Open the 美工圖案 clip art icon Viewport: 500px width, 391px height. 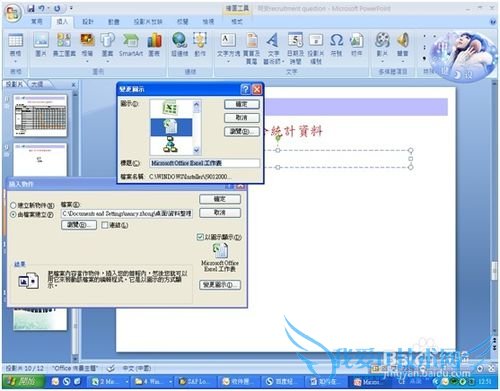tap(64, 44)
